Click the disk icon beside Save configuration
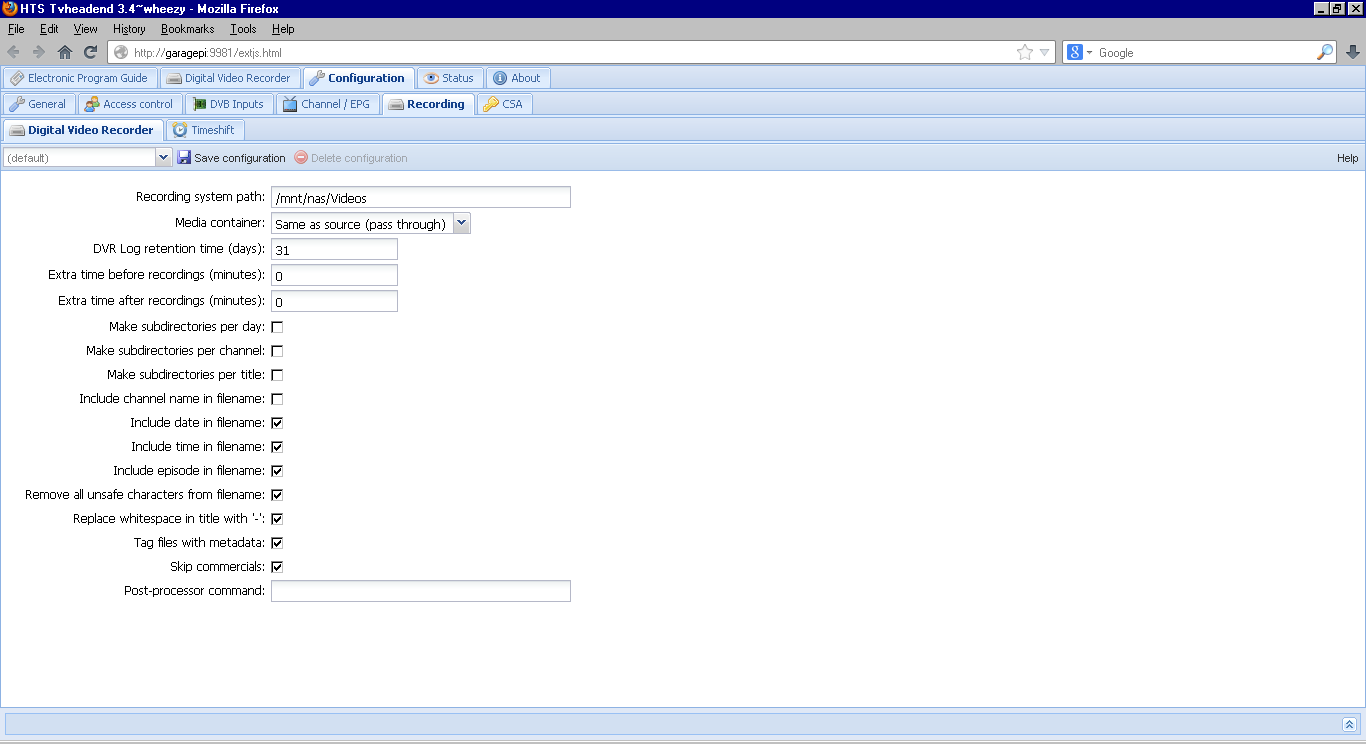 click(184, 157)
